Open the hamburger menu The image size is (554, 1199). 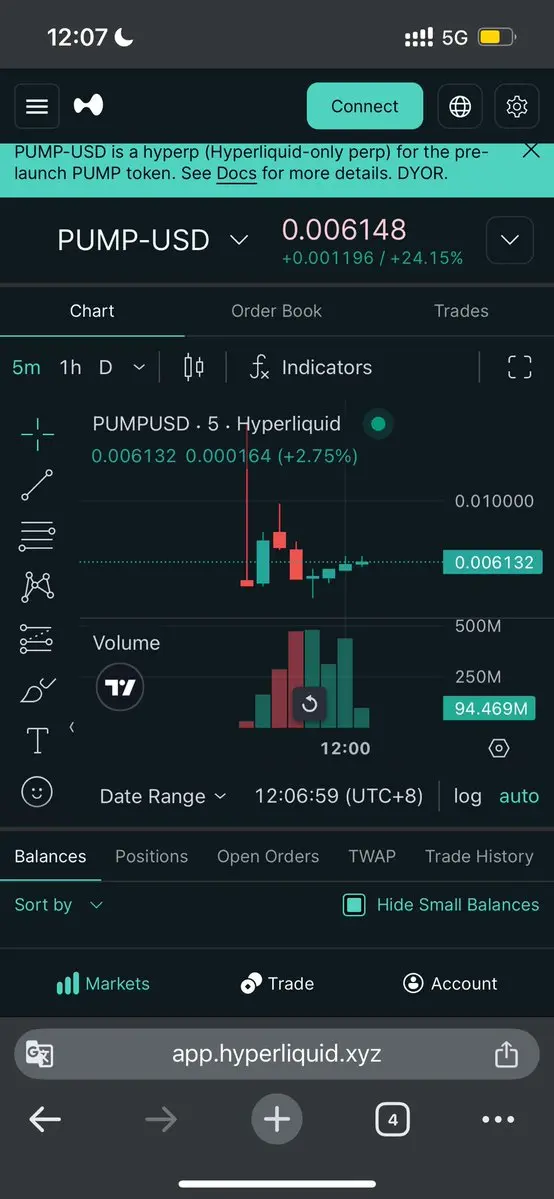click(37, 106)
